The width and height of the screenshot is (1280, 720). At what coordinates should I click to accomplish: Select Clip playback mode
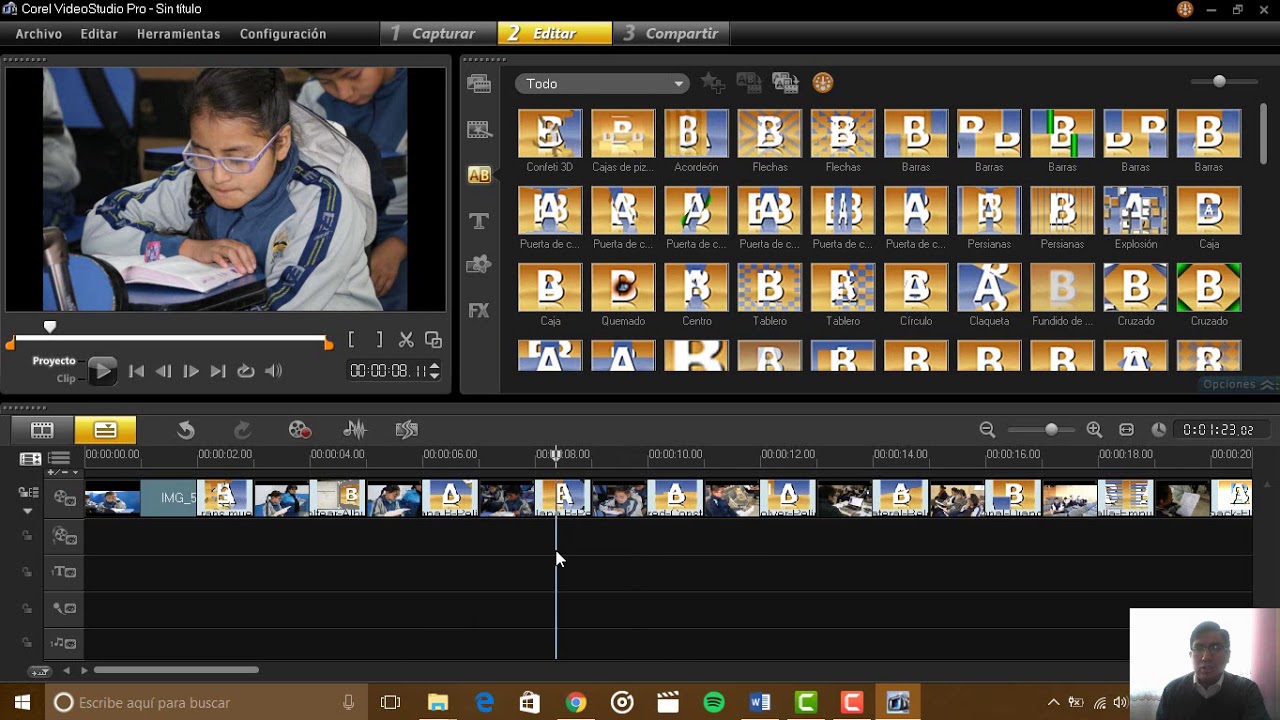(x=66, y=379)
